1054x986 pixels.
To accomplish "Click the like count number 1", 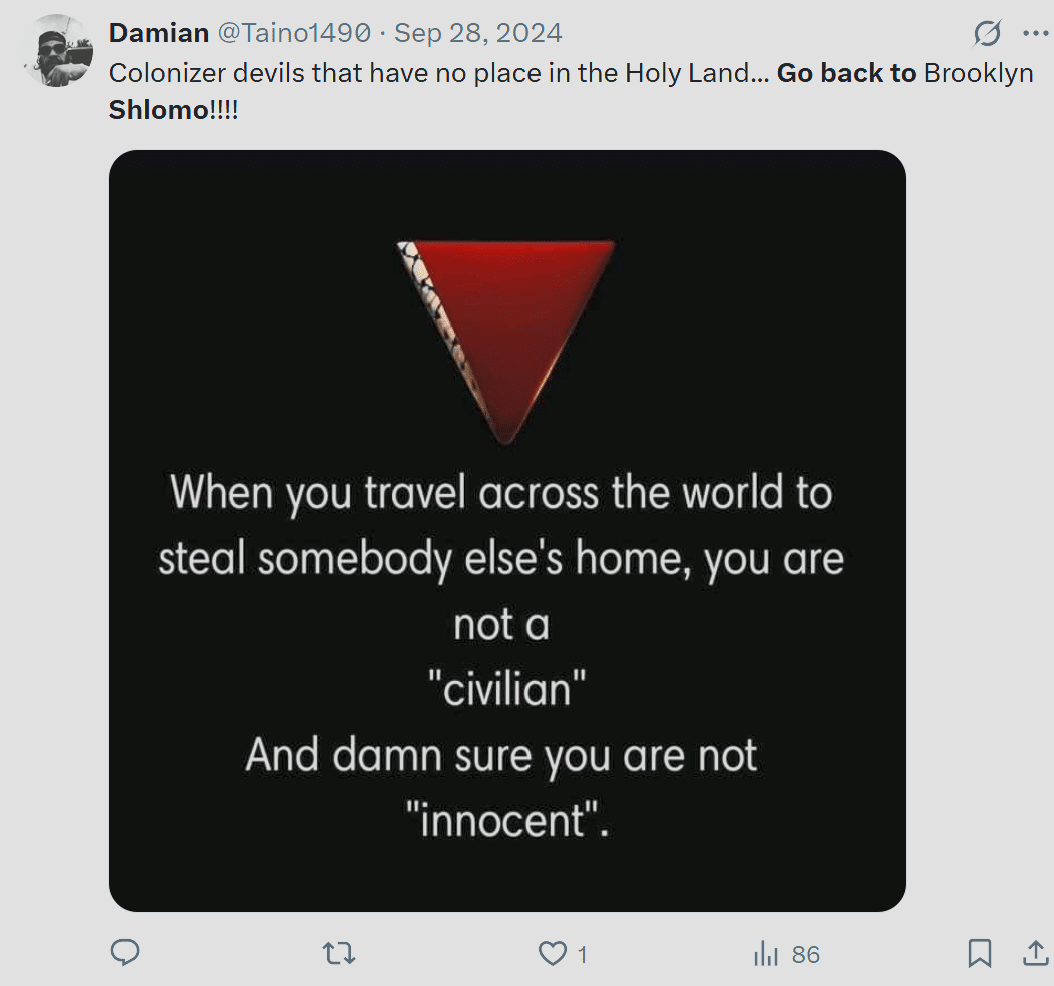I will tap(582, 955).
